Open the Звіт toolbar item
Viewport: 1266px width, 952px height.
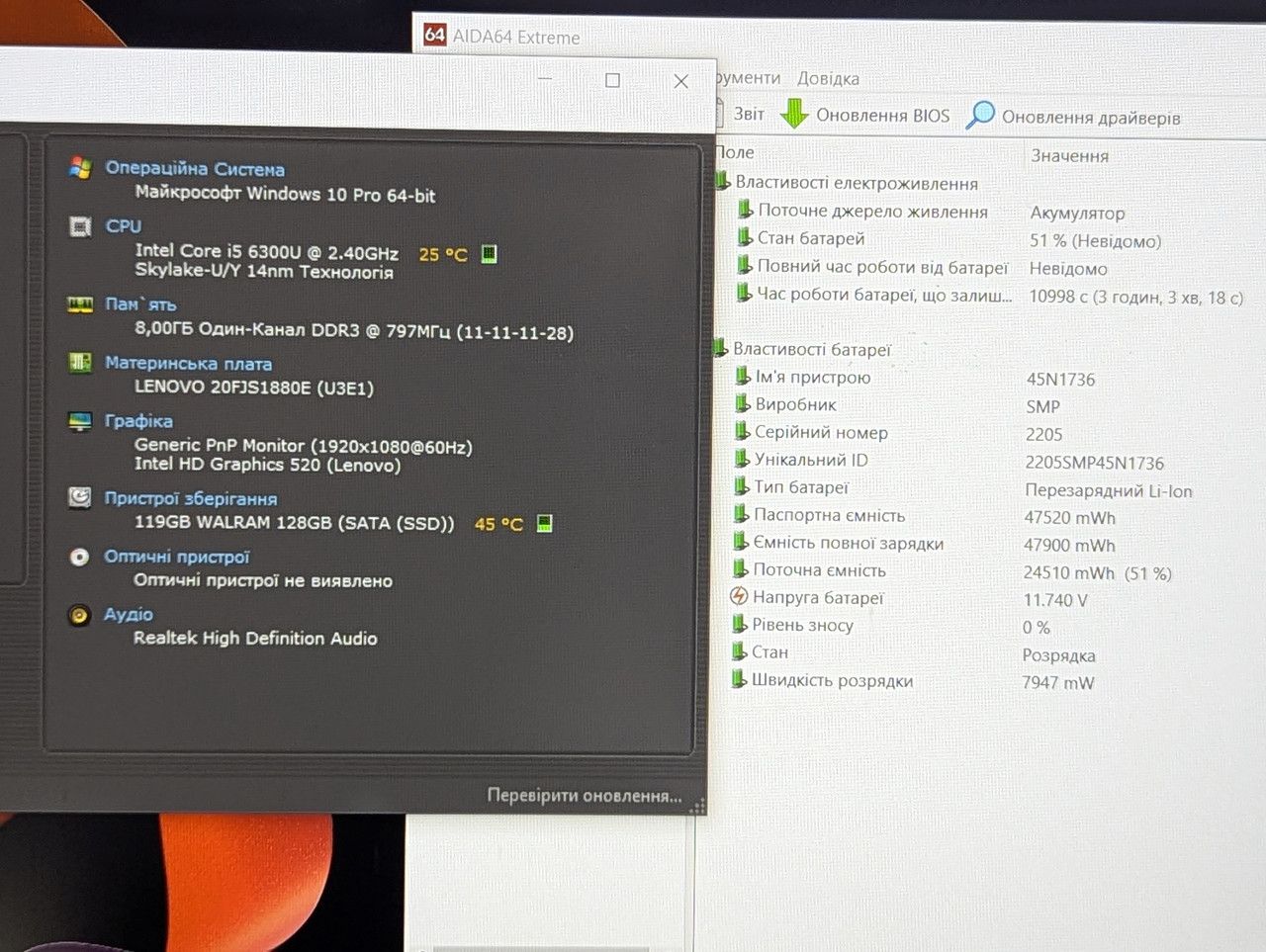pos(749,114)
